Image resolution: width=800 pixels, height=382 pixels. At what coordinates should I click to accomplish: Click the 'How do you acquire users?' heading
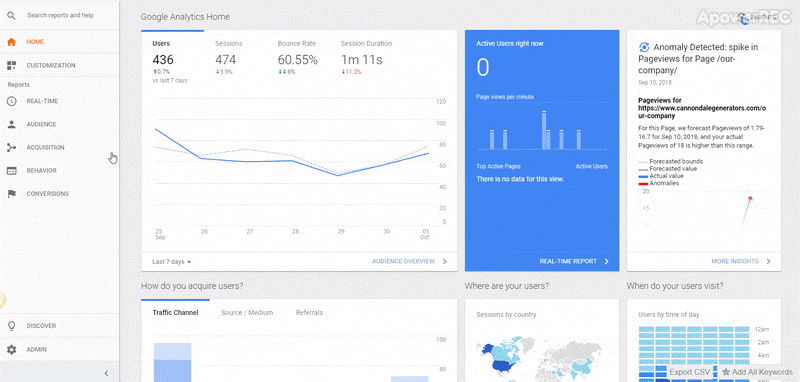192,286
